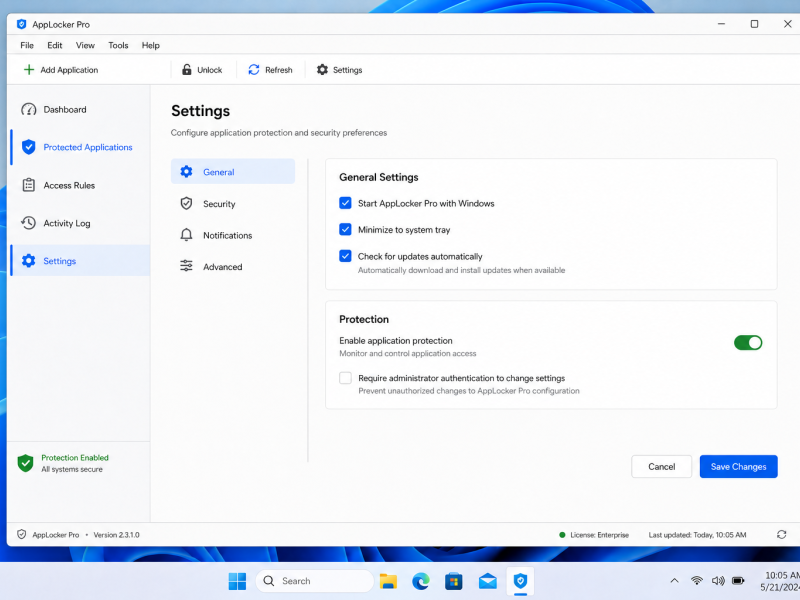Open Dashboard via its gauge icon
Image resolution: width=800 pixels, height=600 pixels.
pyautogui.click(x=29, y=109)
